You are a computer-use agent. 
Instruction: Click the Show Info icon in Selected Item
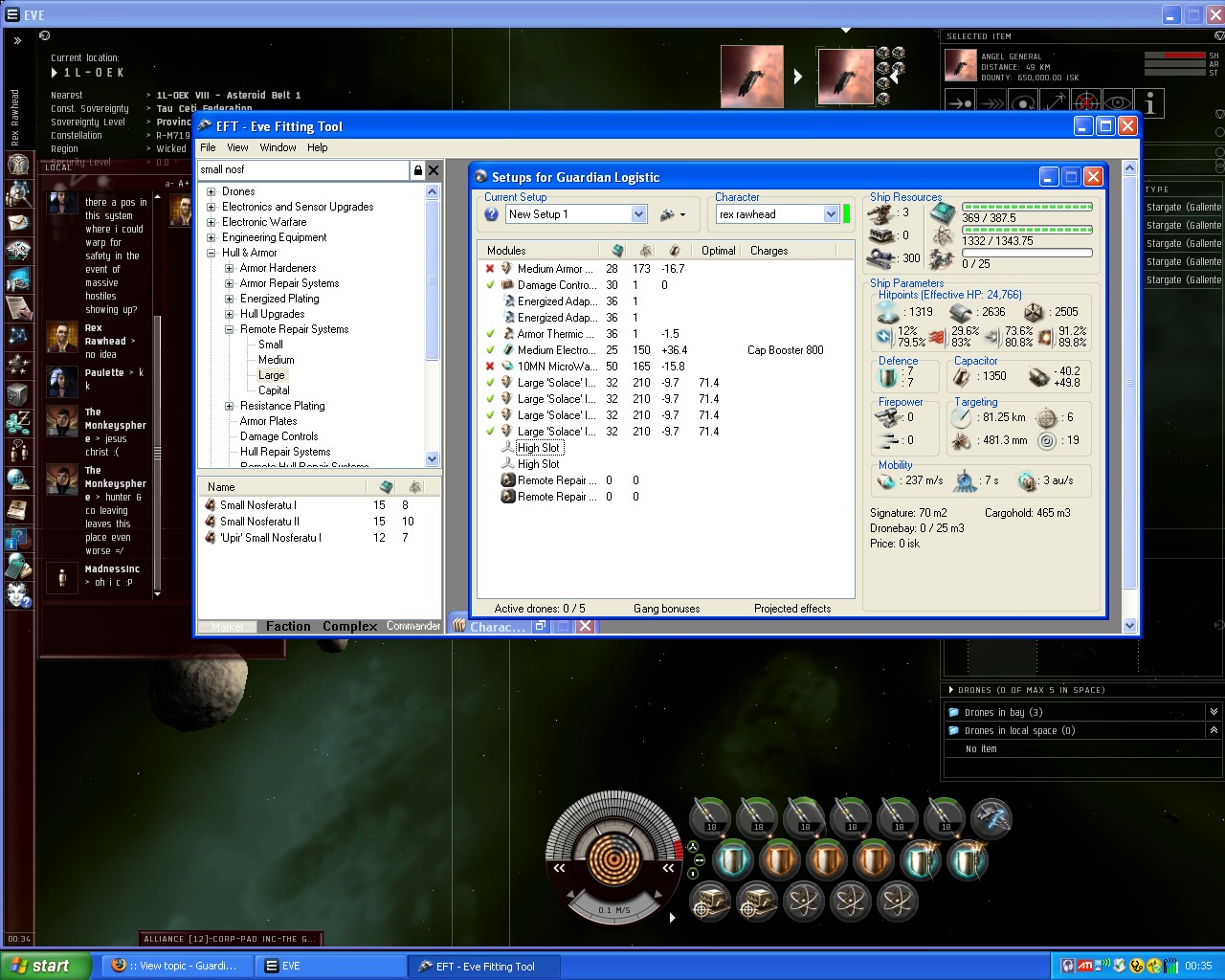click(x=1149, y=103)
